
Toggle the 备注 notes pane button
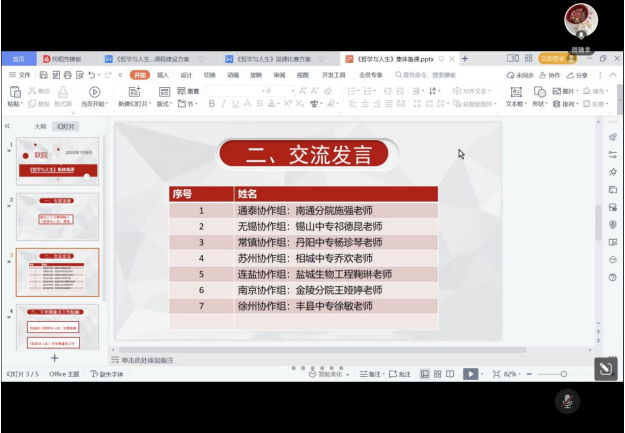[373, 374]
